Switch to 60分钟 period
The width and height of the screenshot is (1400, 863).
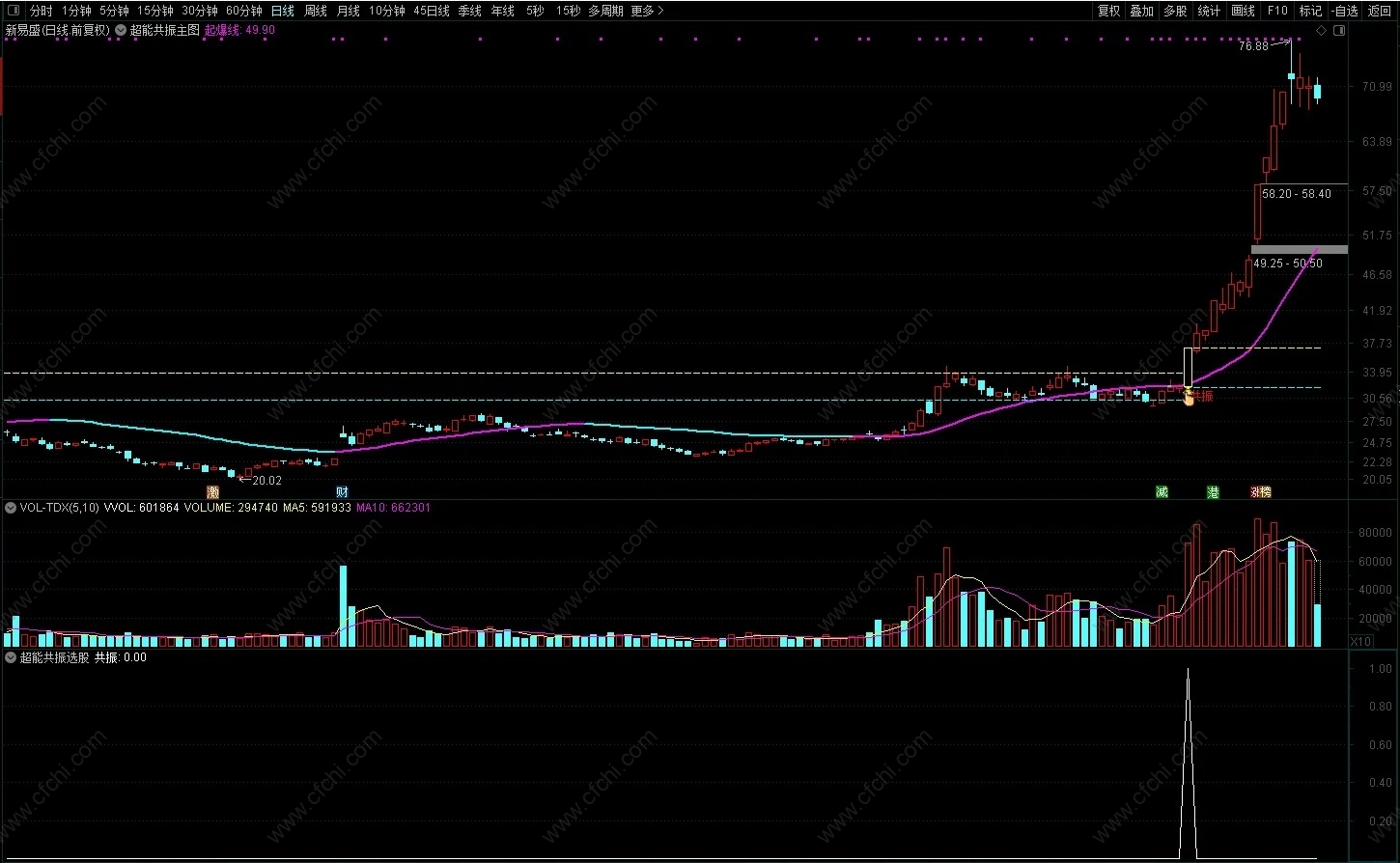243,12
